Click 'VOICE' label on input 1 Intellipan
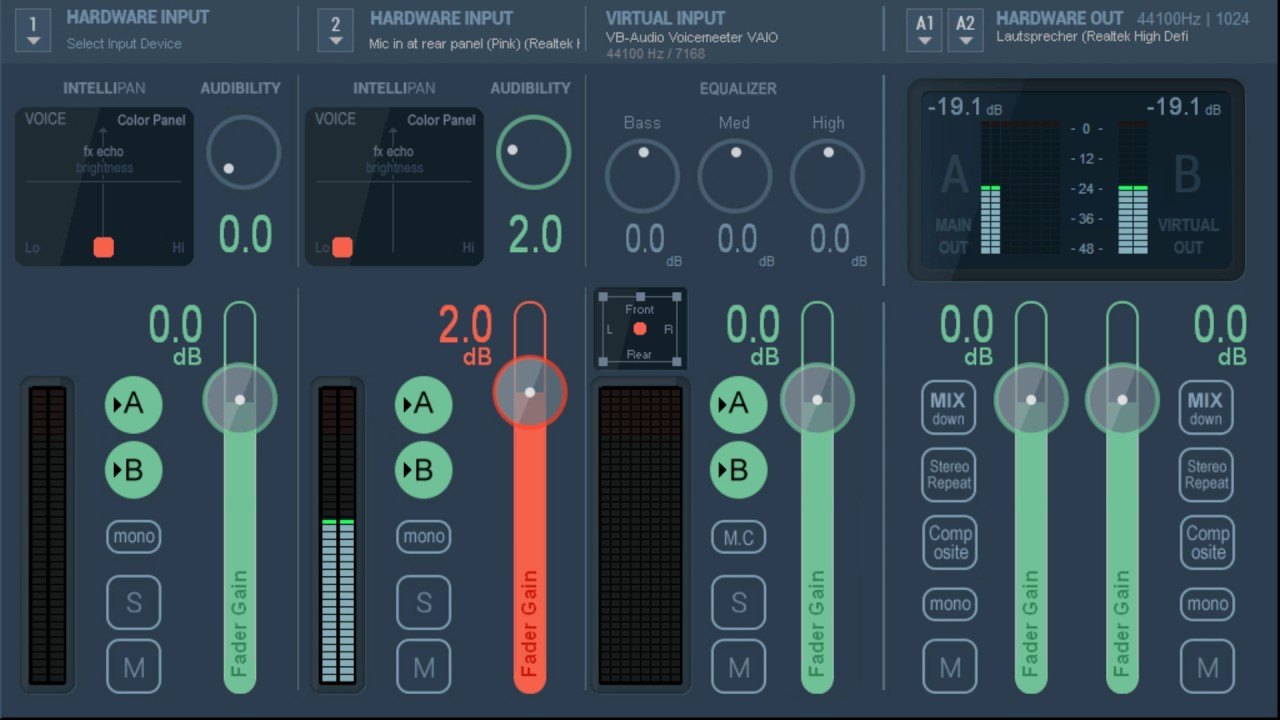1280x720 pixels. (45, 119)
